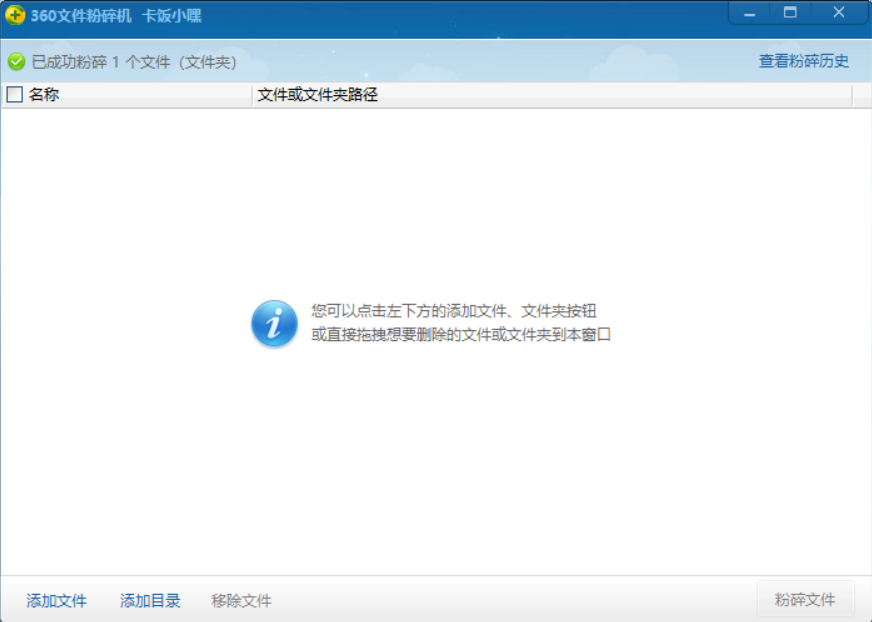Click the 已成功粉碎 1 个文件 status text
Viewport: 872px width, 622px height.
134,62
